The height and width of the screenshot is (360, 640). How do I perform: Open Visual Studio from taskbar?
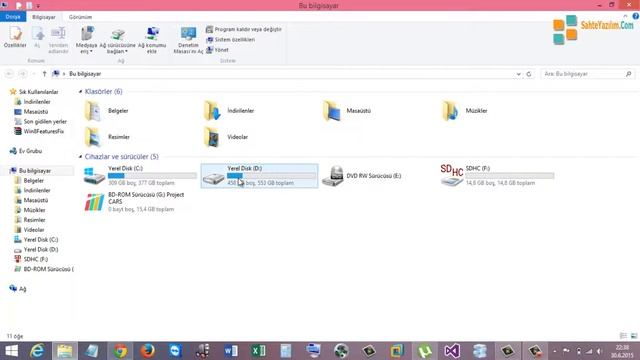tap(452, 351)
